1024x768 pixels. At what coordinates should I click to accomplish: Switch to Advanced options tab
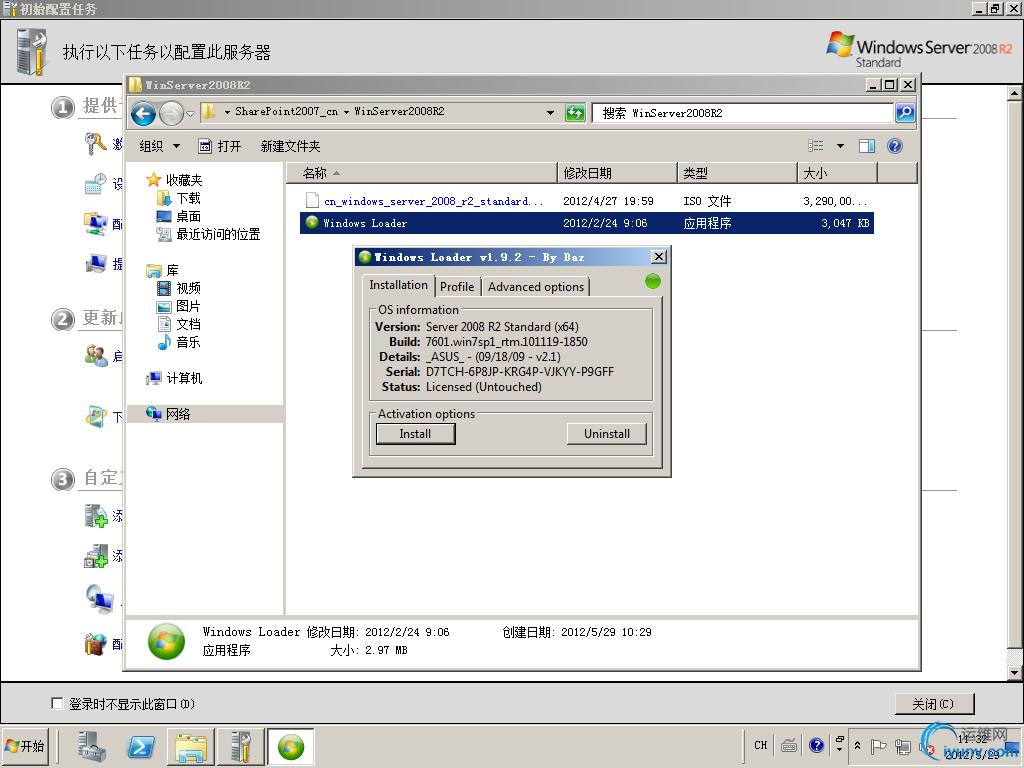[536, 287]
